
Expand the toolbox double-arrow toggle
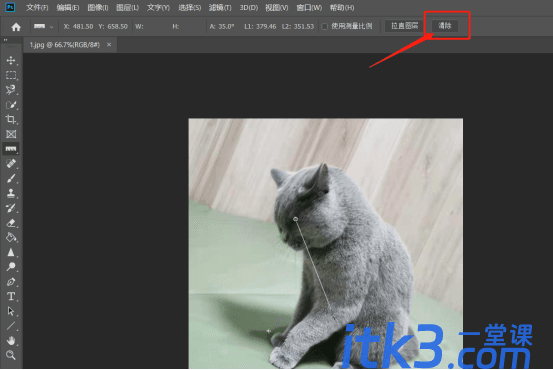tap(6, 40)
